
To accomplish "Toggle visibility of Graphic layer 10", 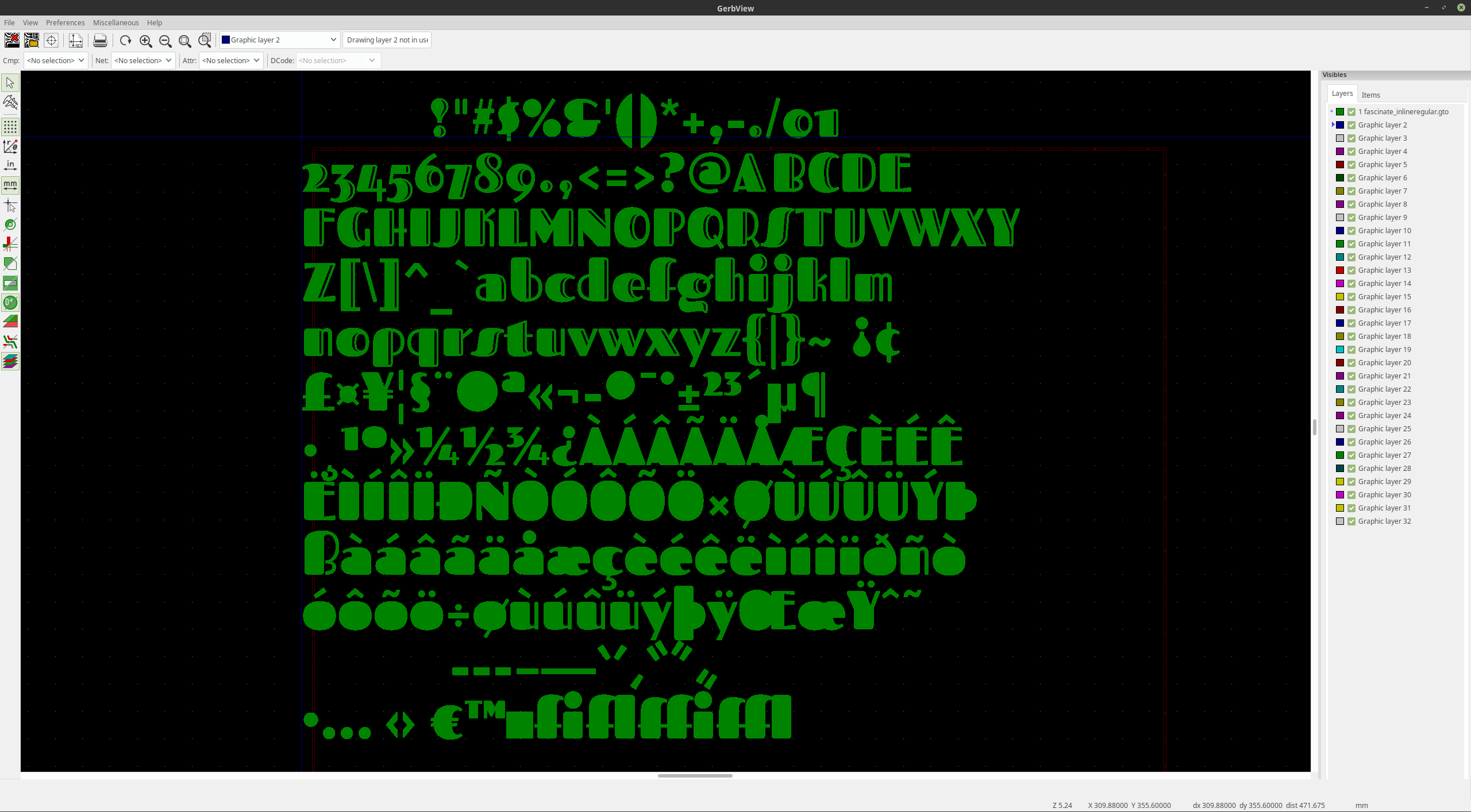I will tap(1351, 230).
